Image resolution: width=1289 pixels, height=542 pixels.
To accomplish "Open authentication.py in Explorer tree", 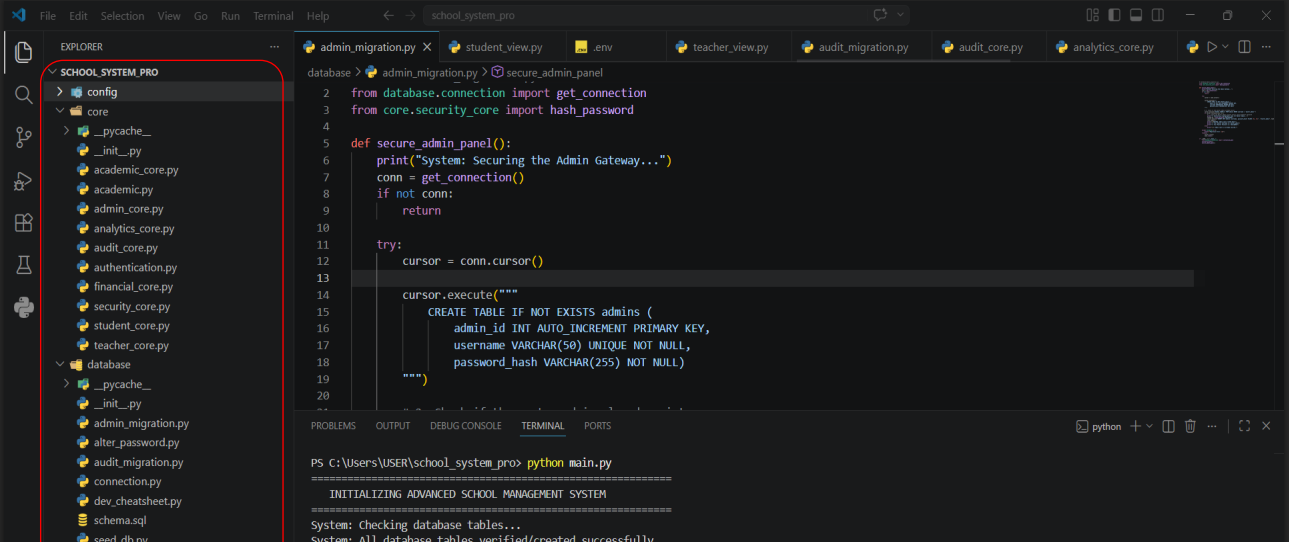I will (135, 267).
